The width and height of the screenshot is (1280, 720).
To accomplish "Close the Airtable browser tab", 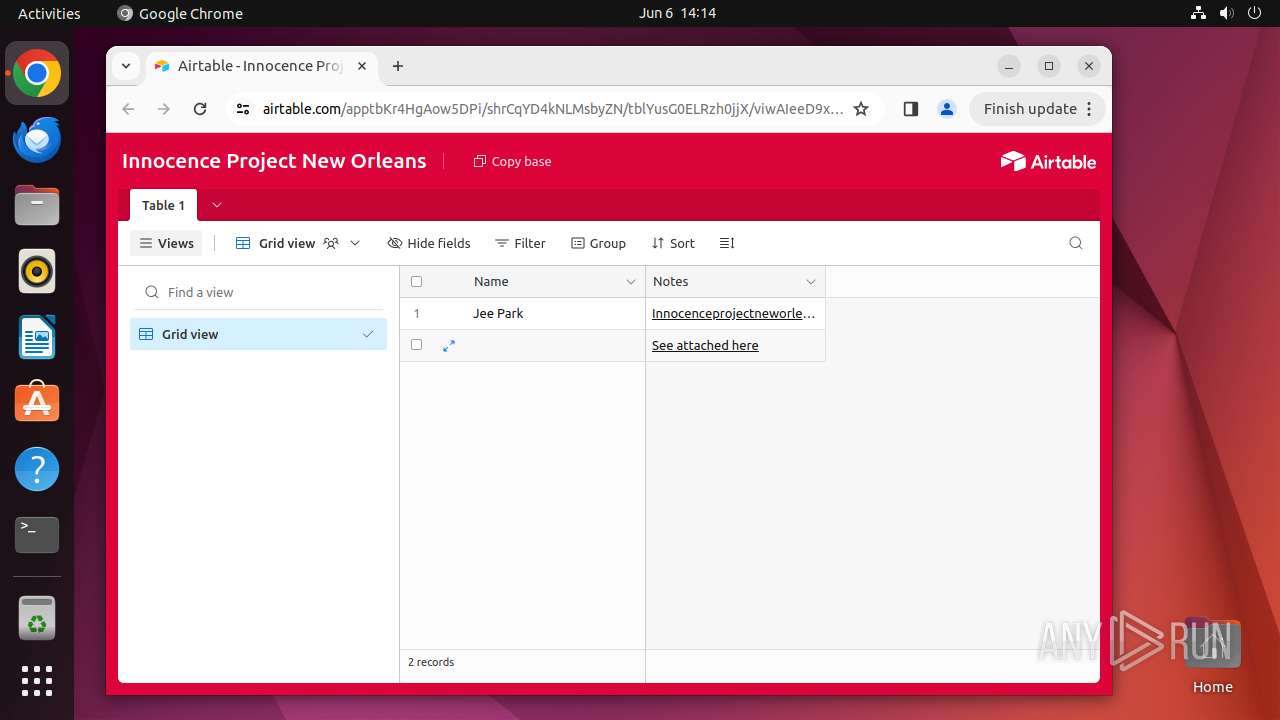I will (362, 66).
